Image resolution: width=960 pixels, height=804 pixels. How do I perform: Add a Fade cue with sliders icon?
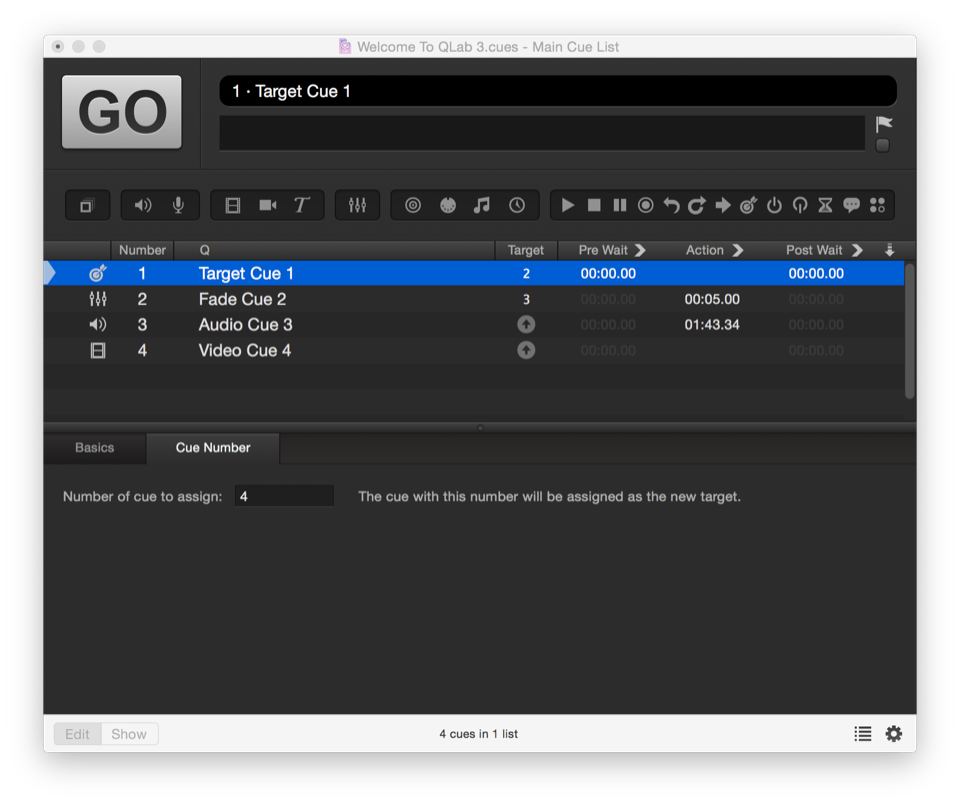click(357, 205)
